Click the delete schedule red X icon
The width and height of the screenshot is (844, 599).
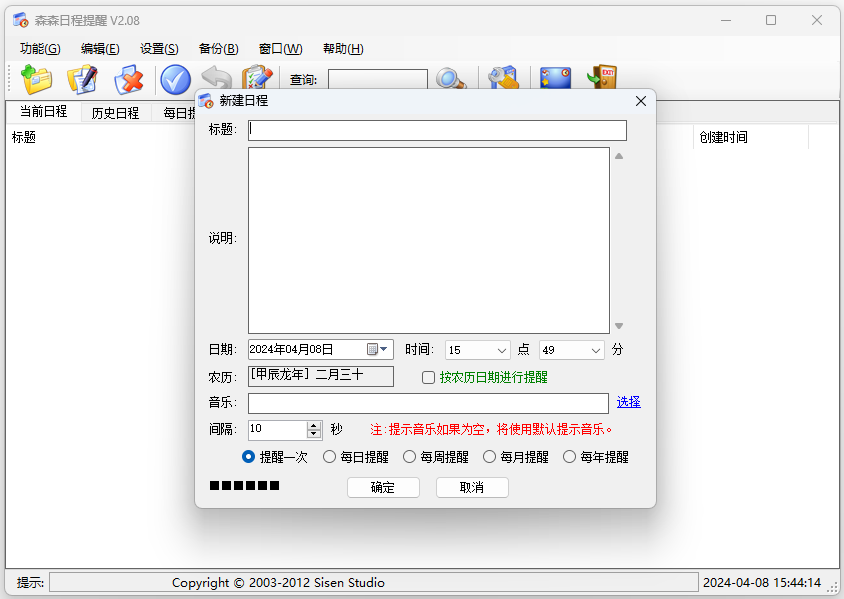[128, 80]
